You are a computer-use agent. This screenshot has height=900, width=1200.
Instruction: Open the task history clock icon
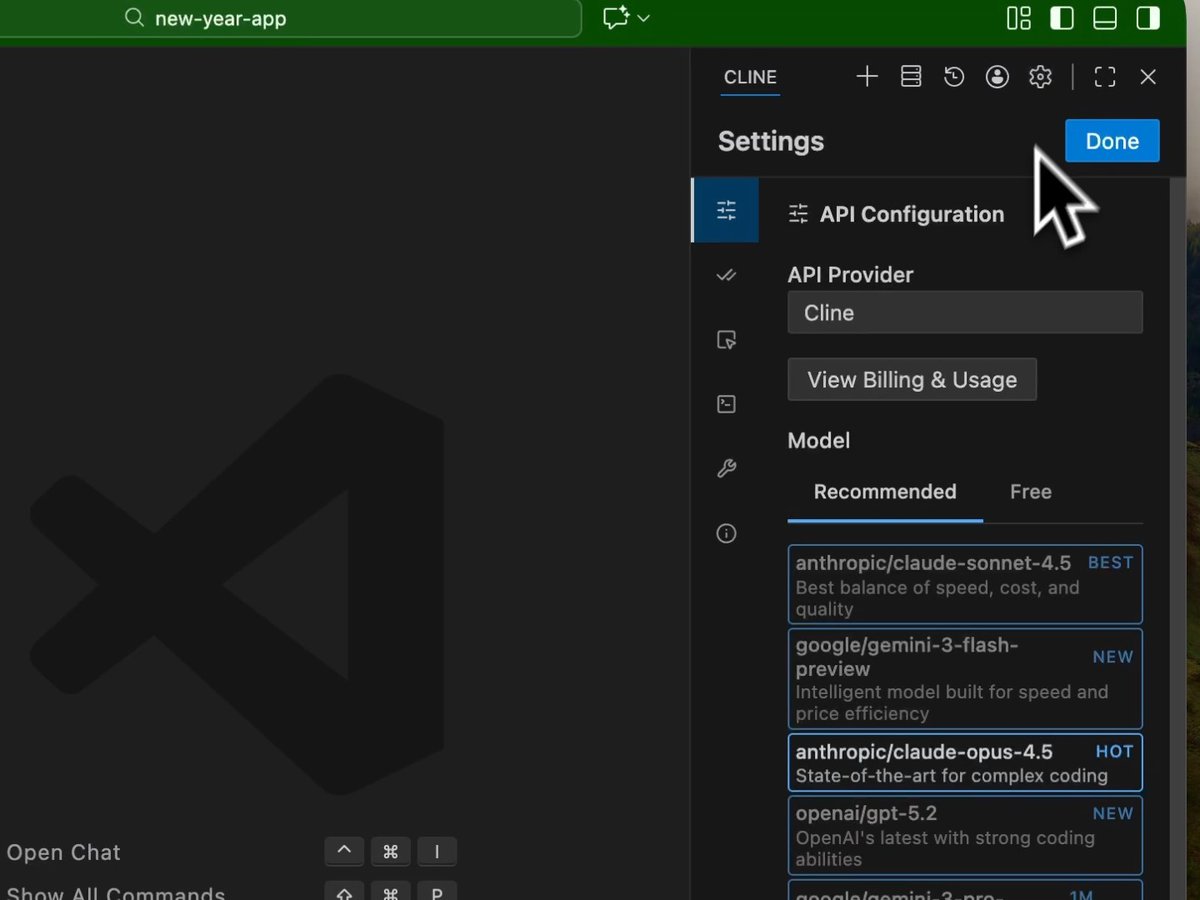pyautogui.click(x=954, y=77)
